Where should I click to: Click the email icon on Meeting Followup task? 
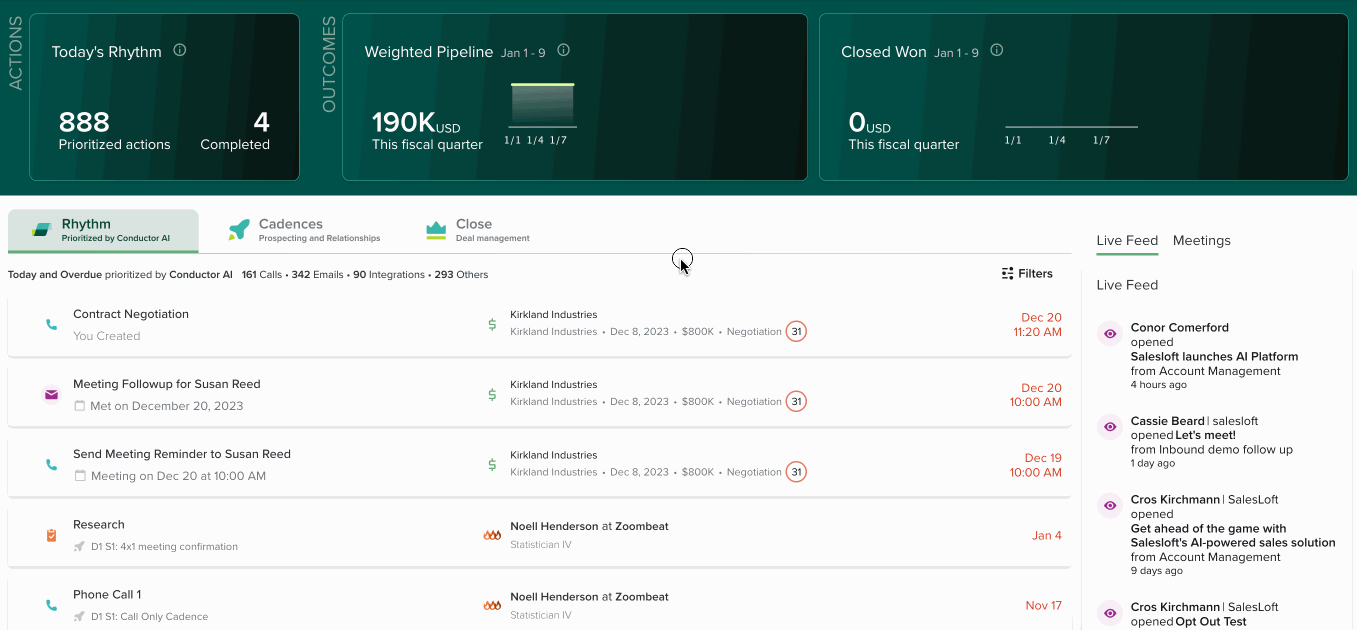point(51,394)
